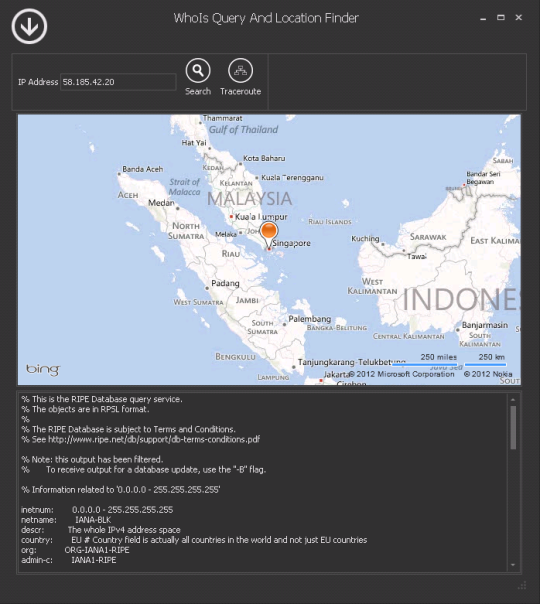The width and height of the screenshot is (540, 604).
Task: Click the 'Search' label under magnifier
Action: pyautogui.click(x=198, y=91)
